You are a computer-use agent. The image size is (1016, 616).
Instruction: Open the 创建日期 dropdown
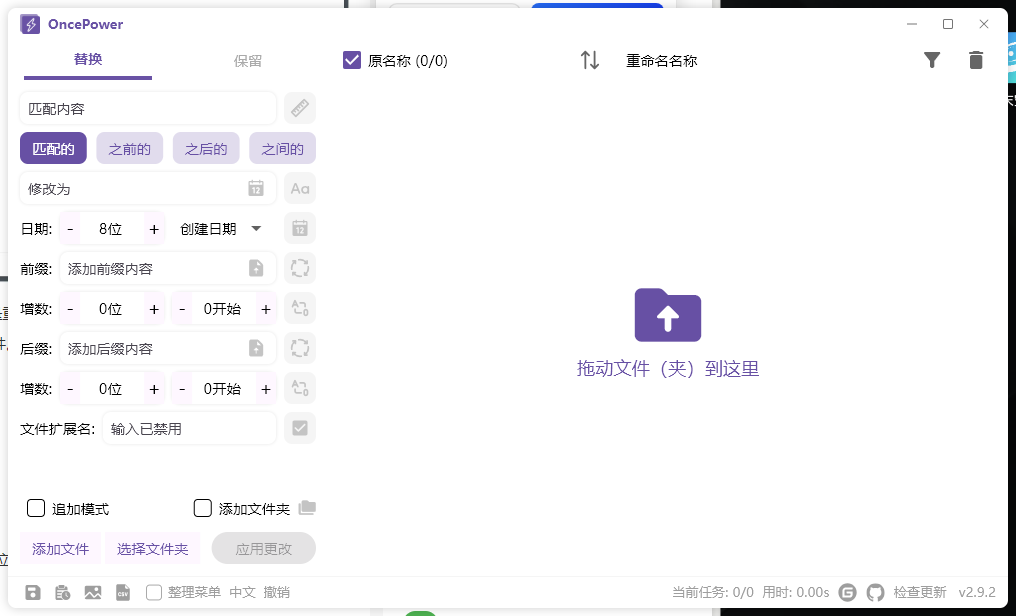coord(221,228)
